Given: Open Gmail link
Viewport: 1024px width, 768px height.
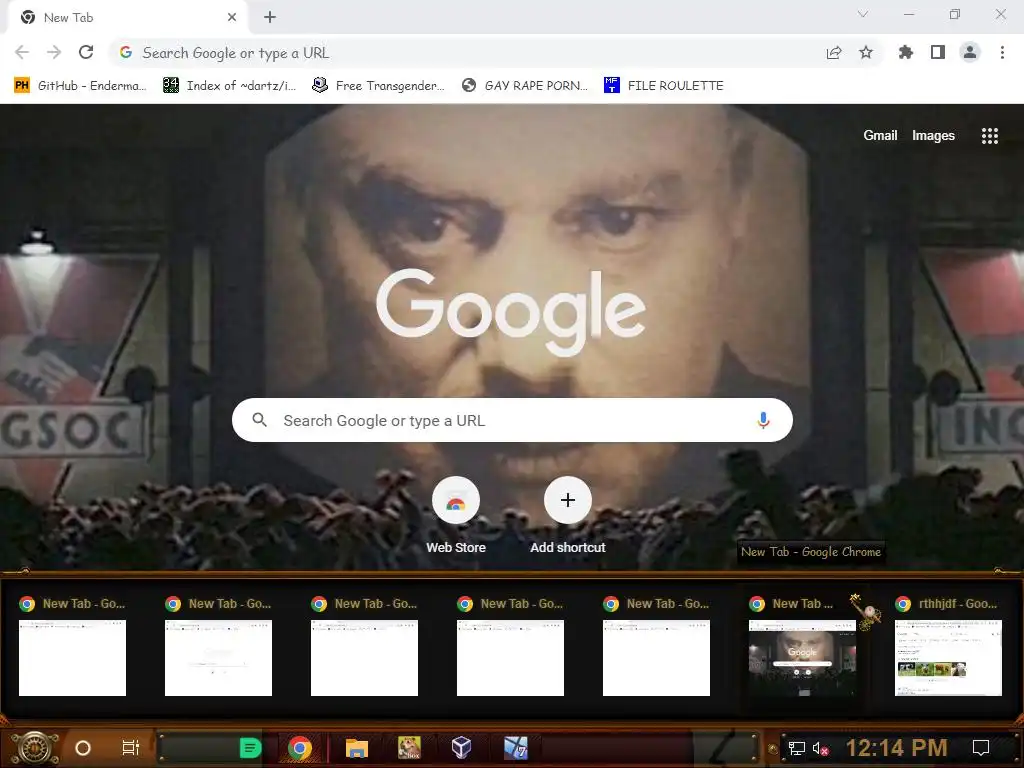Looking at the screenshot, I should (880, 135).
